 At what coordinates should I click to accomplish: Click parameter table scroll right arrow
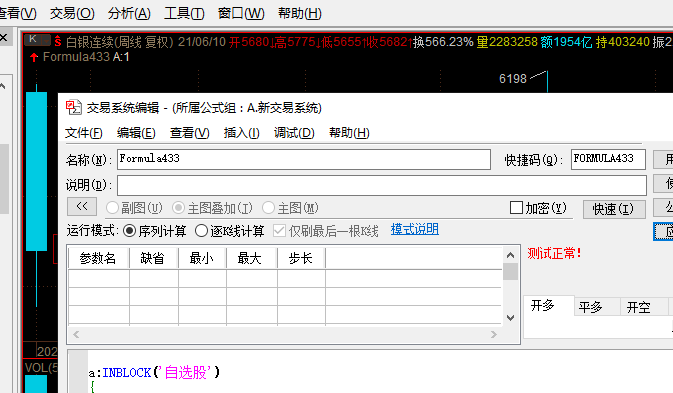click(x=494, y=334)
